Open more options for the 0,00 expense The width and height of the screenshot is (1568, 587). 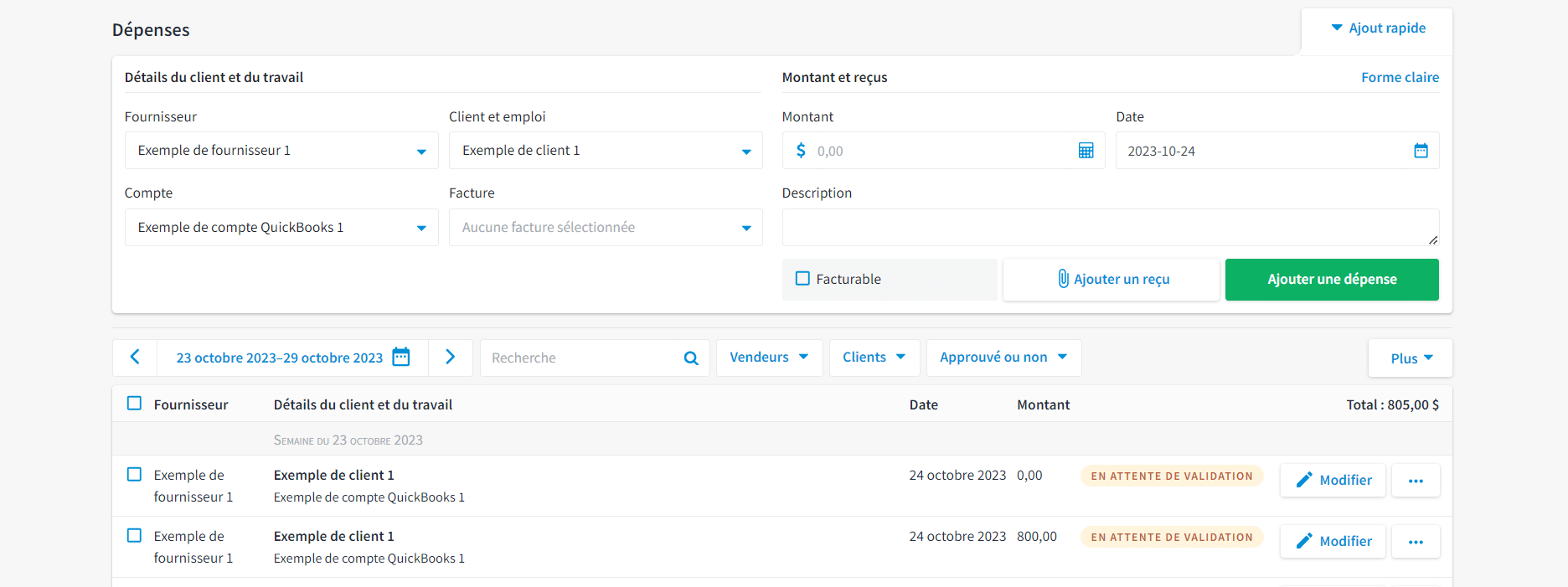(x=1416, y=481)
